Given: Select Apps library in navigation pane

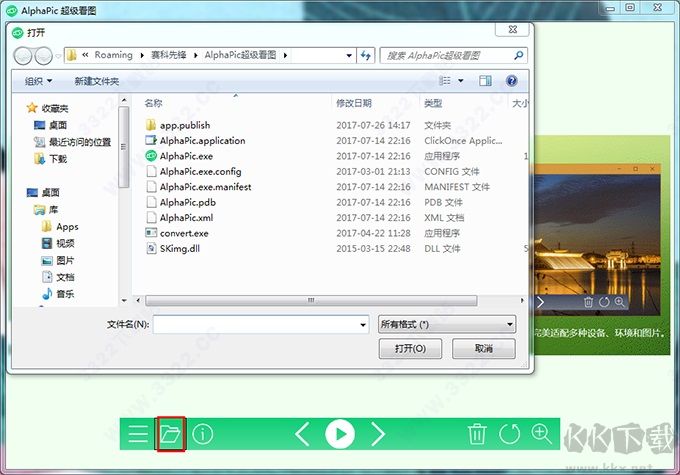Looking at the screenshot, I should [60, 226].
